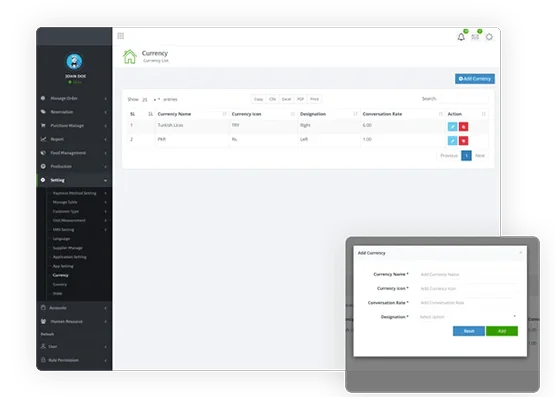Viewport: 555px width, 397px height.
Task: Open the mail envelope icon
Action: pyautogui.click(x=475, y=37)
